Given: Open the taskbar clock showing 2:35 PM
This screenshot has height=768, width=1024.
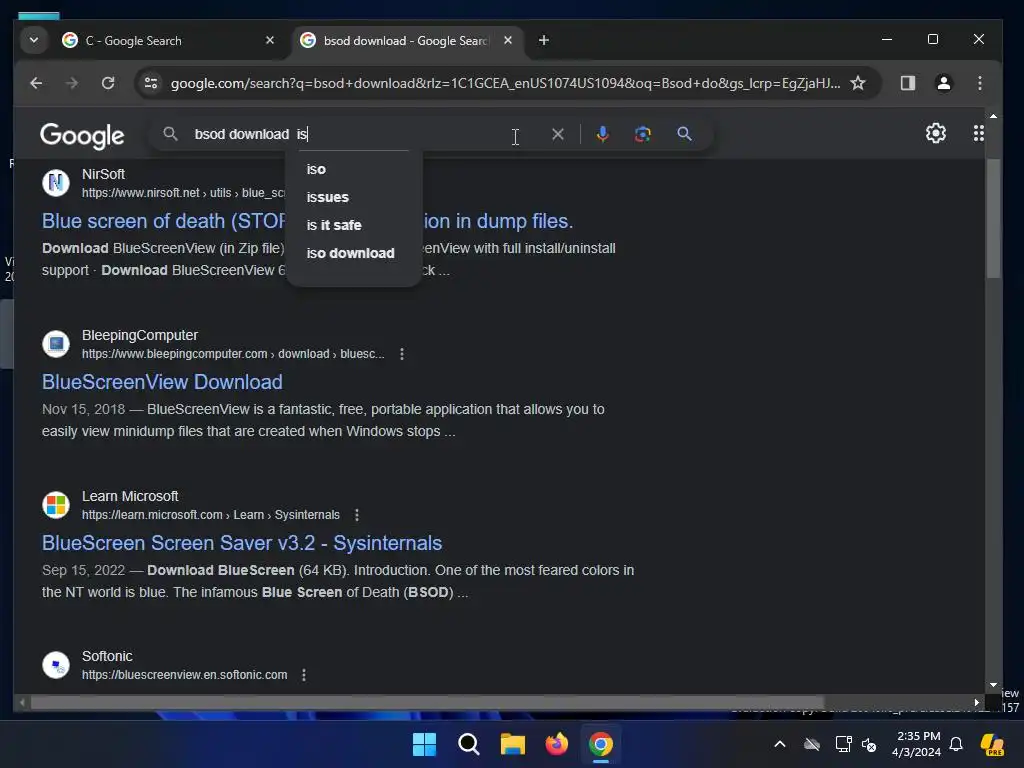Looking at the screenshot, I should click(917, 744).
